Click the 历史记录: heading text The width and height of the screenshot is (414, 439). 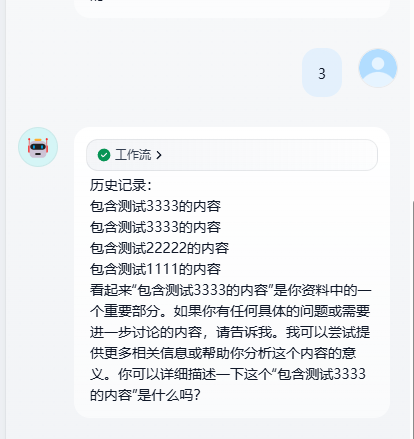tap(121, 185)
